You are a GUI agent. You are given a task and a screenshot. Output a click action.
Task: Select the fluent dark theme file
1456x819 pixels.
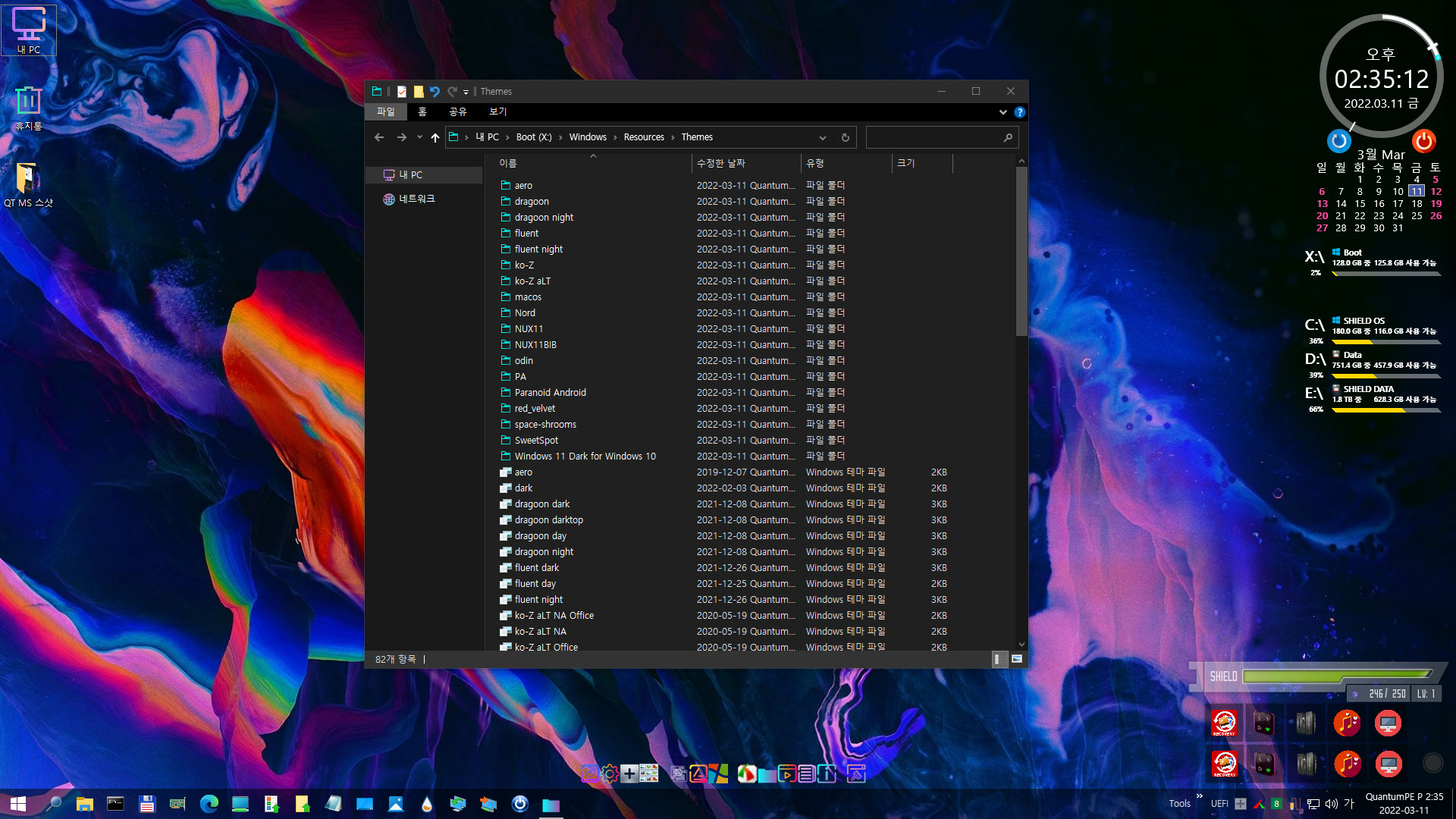coord(536,568)
